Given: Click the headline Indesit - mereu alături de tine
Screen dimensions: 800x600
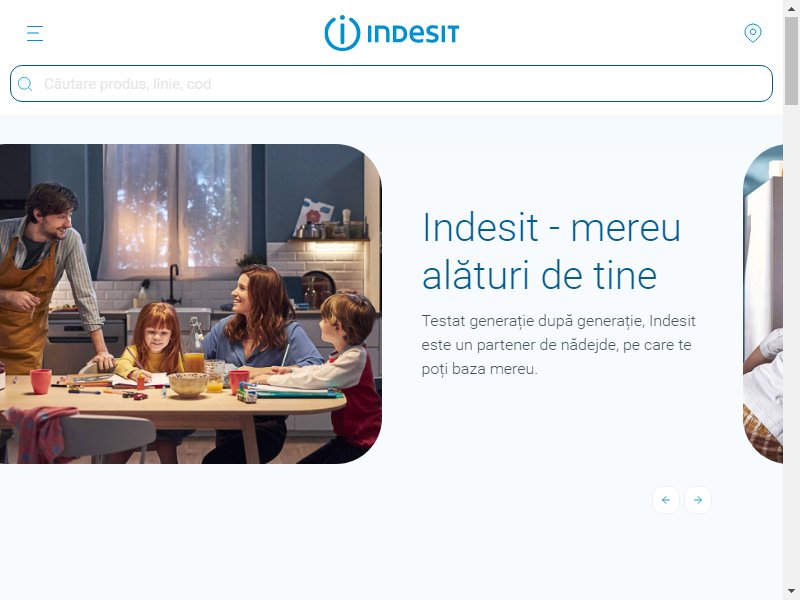Looking at the screenshot, I should (x=552, y=251).
